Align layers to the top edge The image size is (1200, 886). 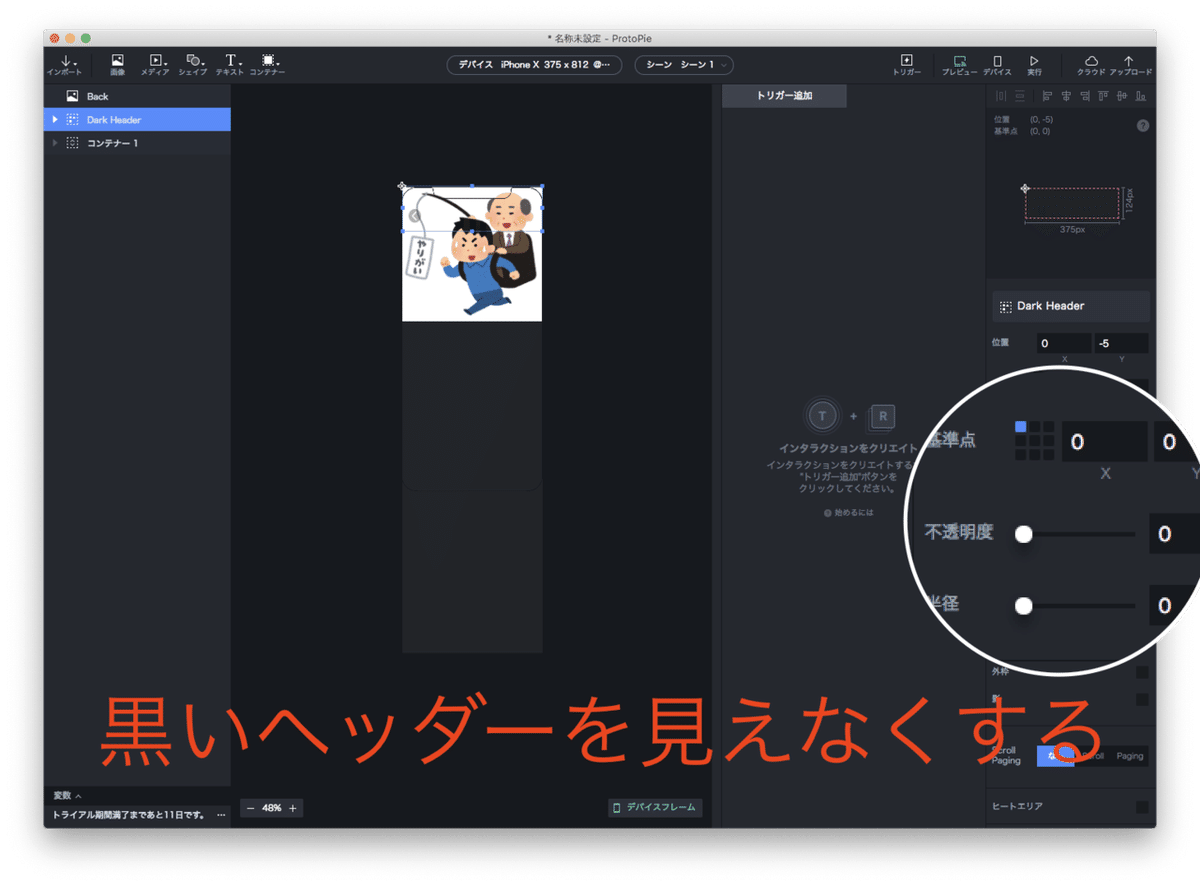(x=1103, y=96)
